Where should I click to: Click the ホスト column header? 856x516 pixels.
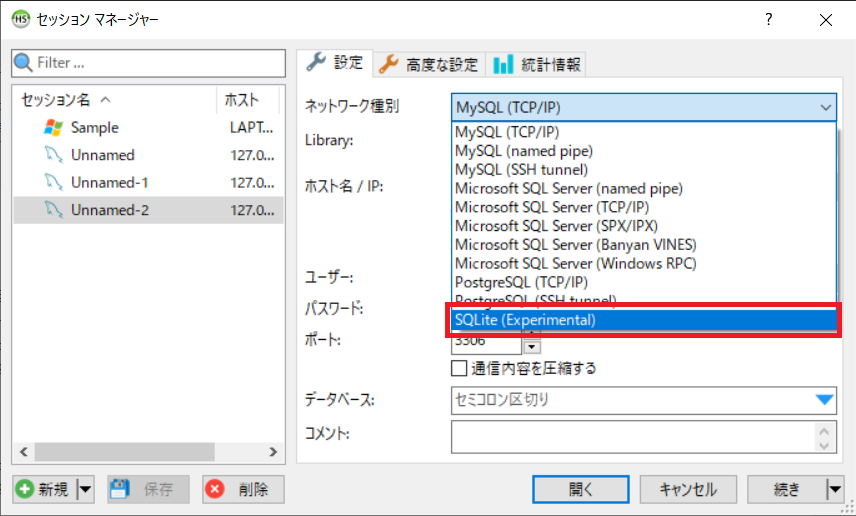(x=248, y=99)
